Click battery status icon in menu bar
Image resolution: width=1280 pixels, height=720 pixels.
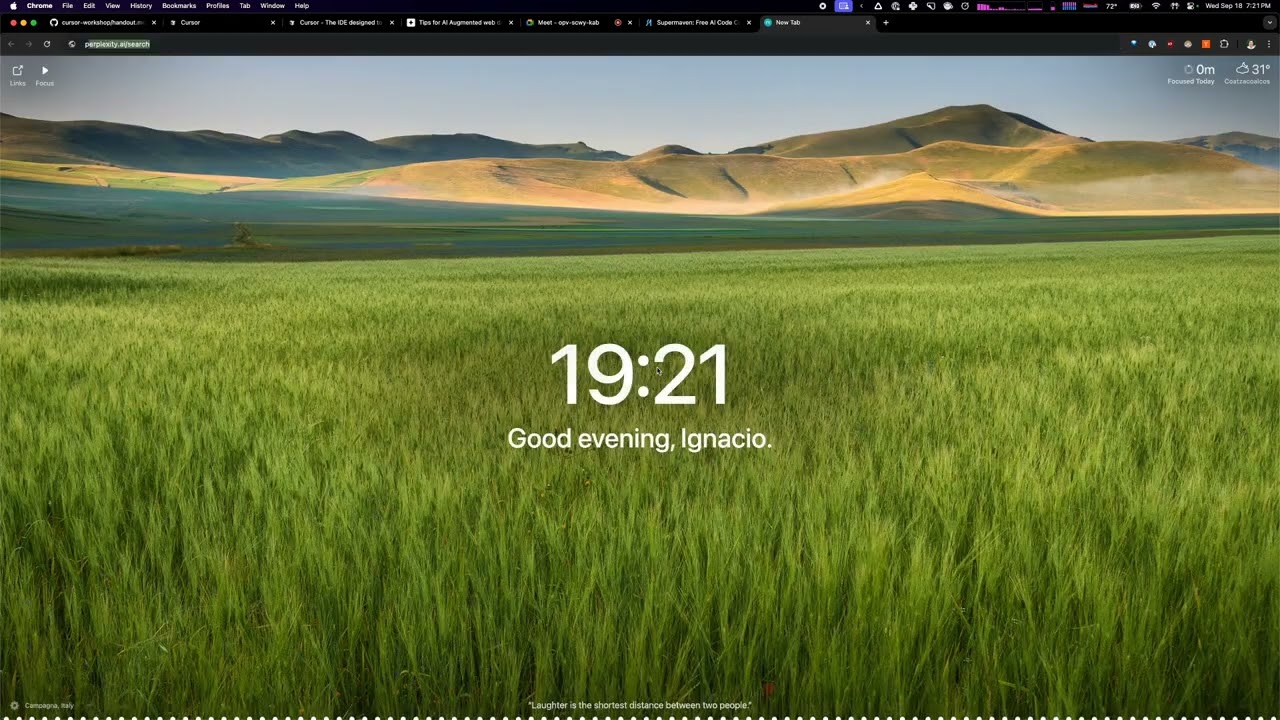(x=1134, y=6)
